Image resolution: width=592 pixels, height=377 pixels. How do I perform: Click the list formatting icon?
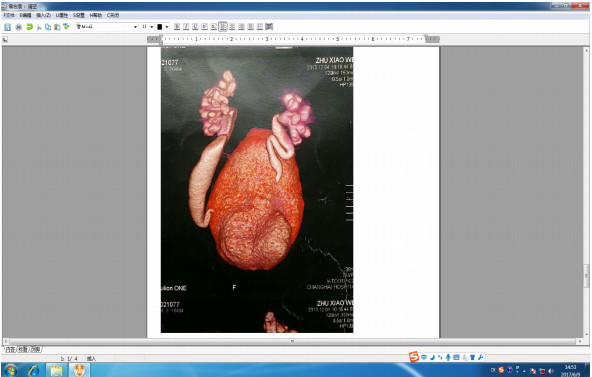260,26
